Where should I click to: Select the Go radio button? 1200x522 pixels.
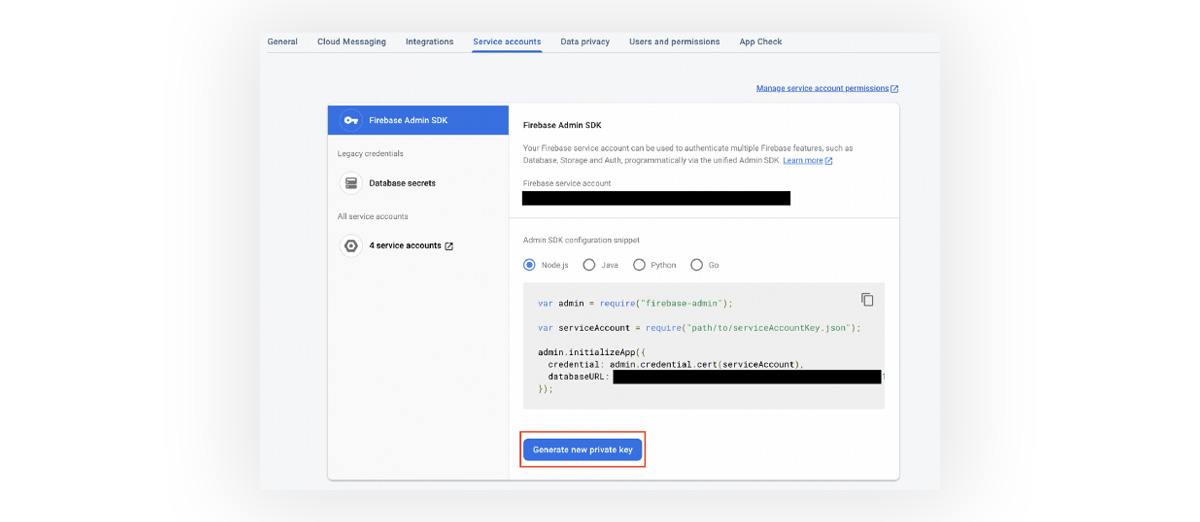697,265
